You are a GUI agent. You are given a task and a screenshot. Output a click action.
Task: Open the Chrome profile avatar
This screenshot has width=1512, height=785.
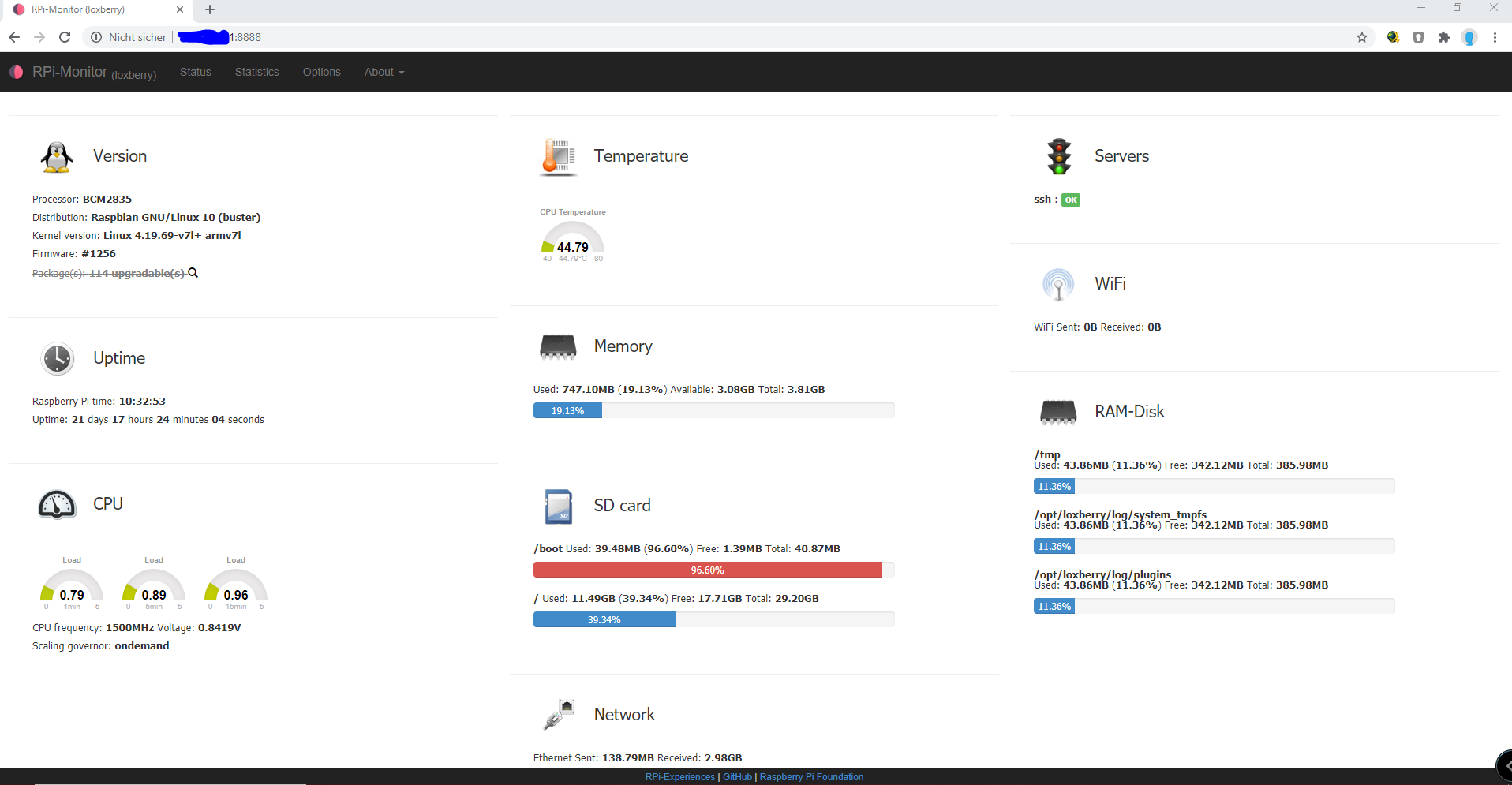tap(1469, 37)
